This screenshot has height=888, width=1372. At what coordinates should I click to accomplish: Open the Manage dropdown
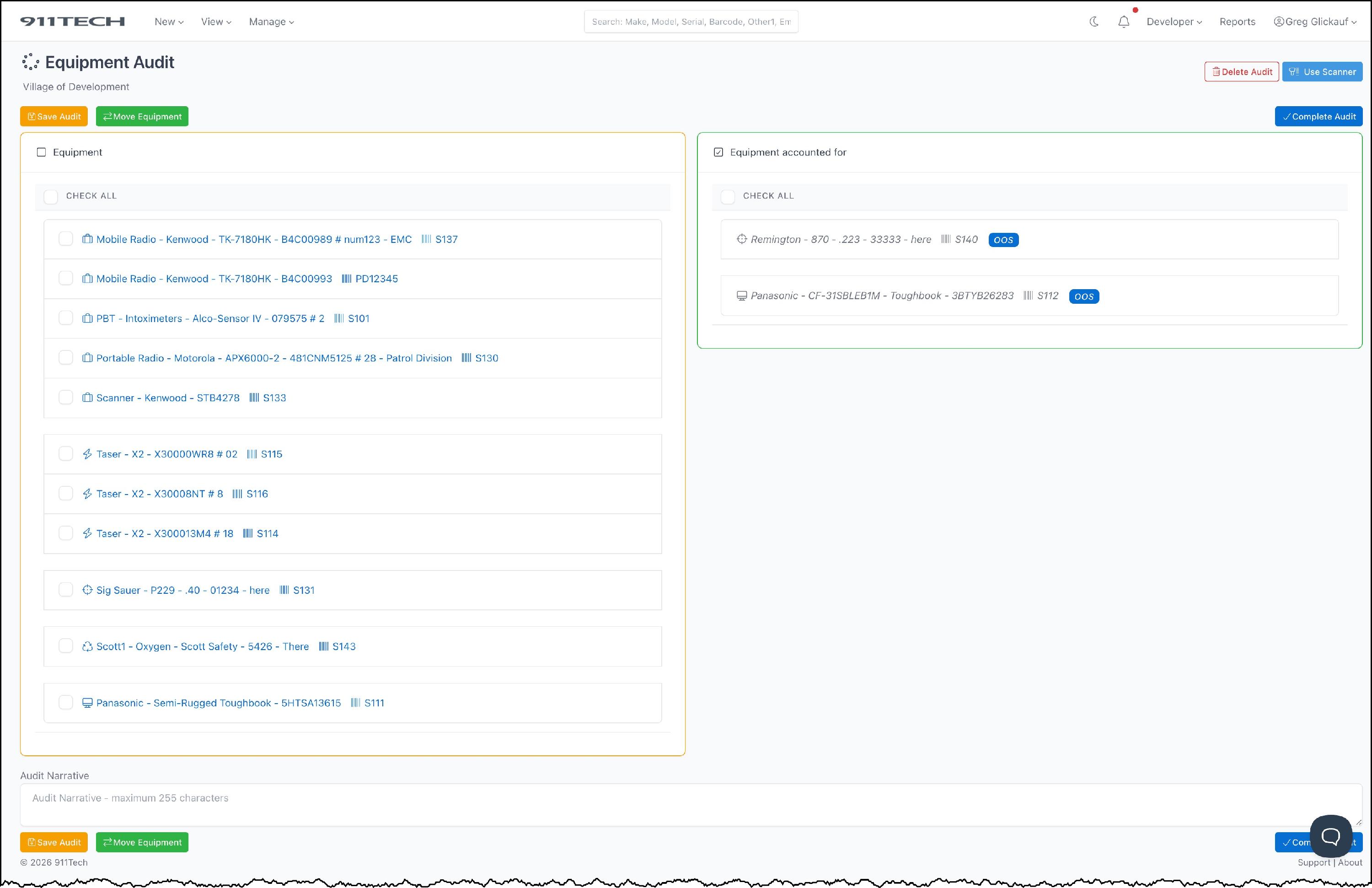coord(271,22)
